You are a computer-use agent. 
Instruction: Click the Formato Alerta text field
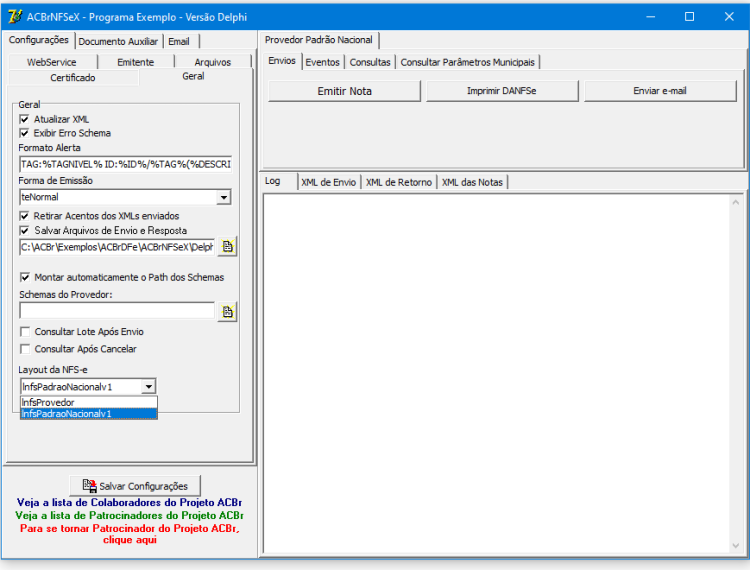coord(126,164)
